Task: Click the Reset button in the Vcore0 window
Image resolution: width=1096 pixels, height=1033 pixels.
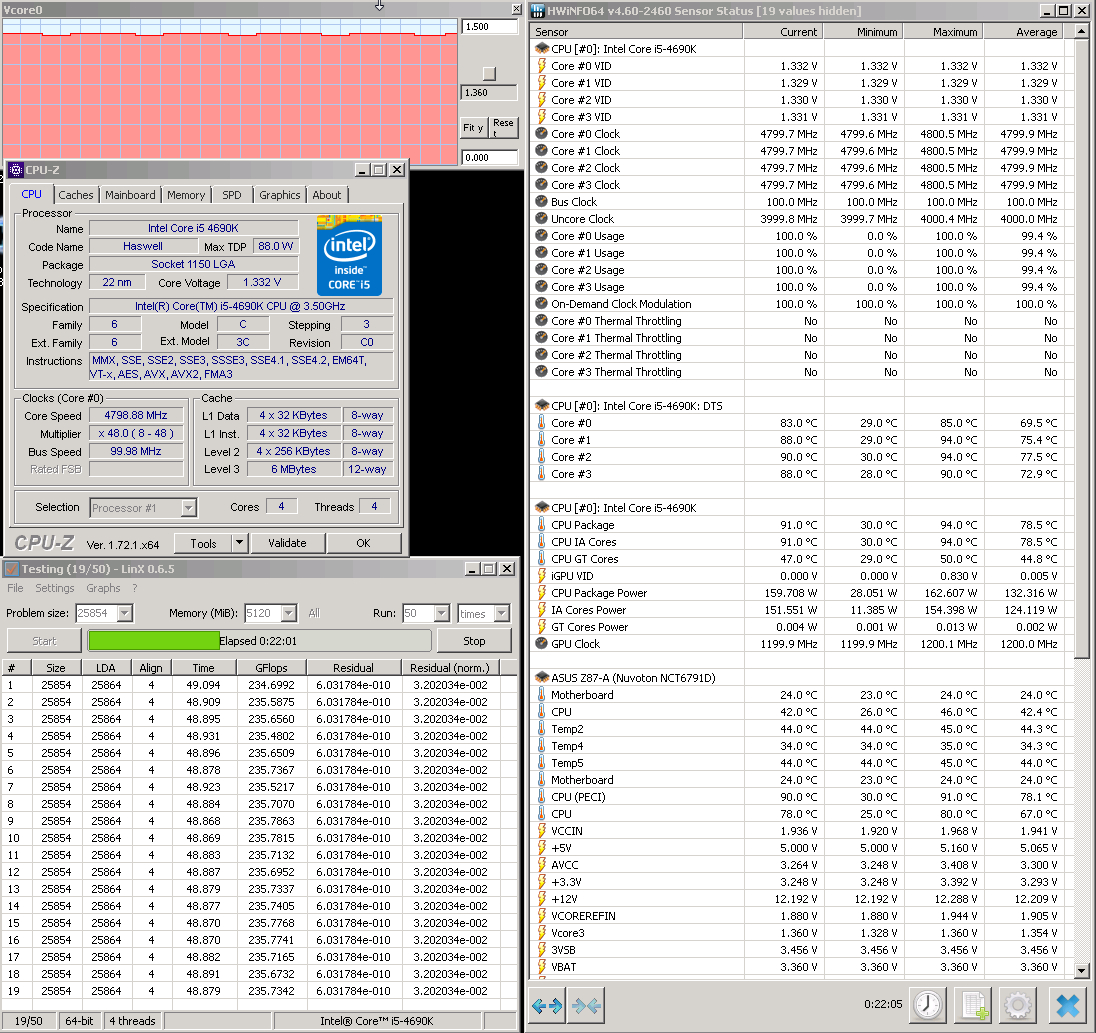Action: (x=503, y=127)
